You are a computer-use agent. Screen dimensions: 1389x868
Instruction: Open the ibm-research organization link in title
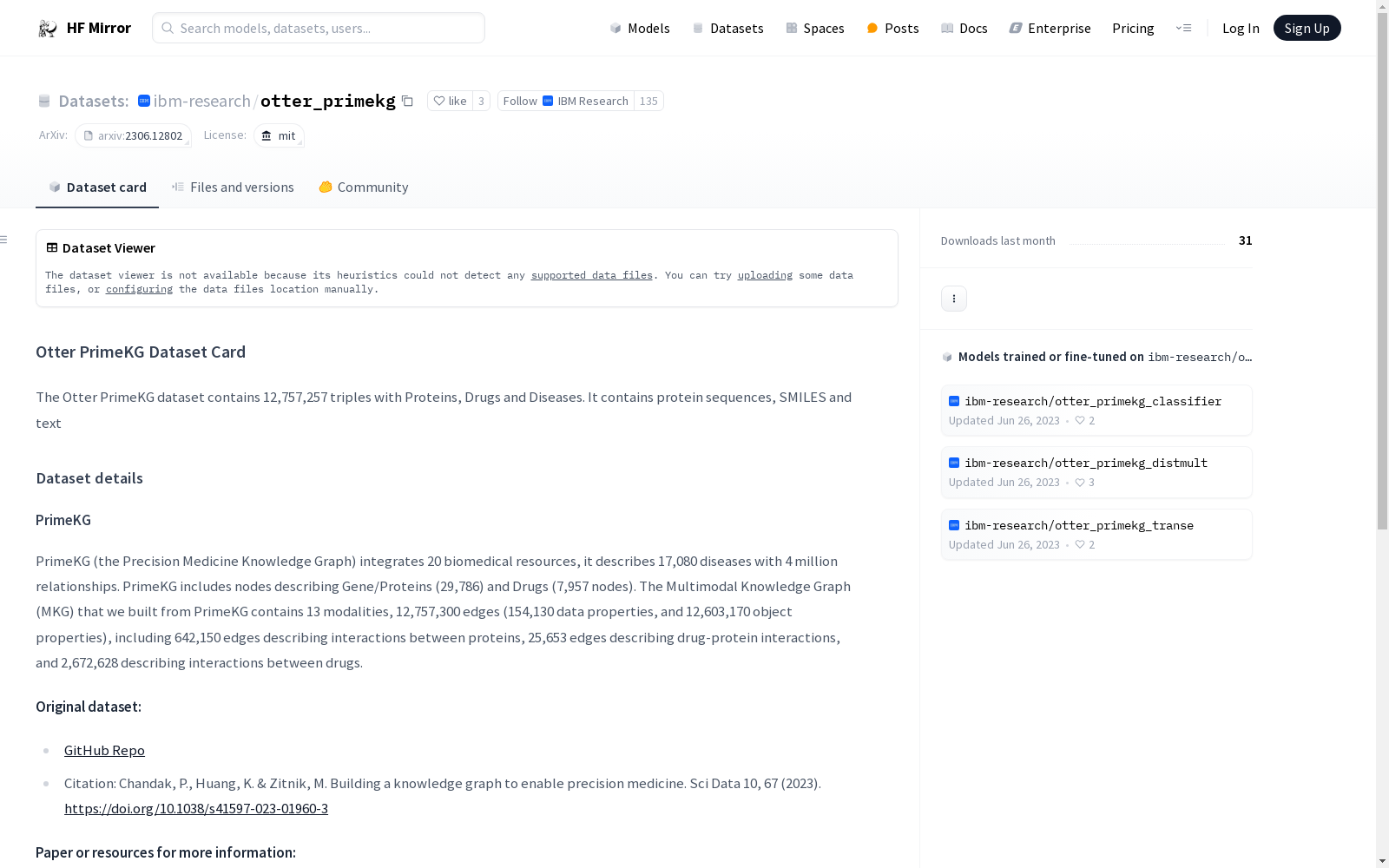point(201,101)
